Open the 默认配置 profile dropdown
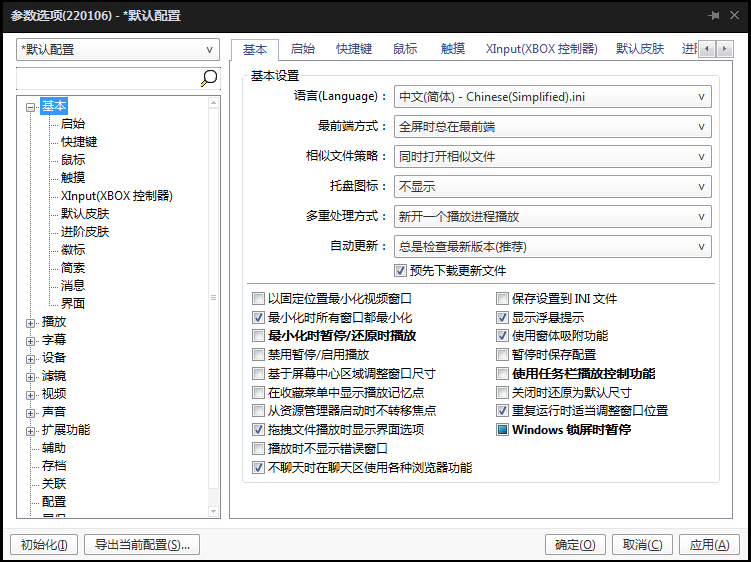 118,50
